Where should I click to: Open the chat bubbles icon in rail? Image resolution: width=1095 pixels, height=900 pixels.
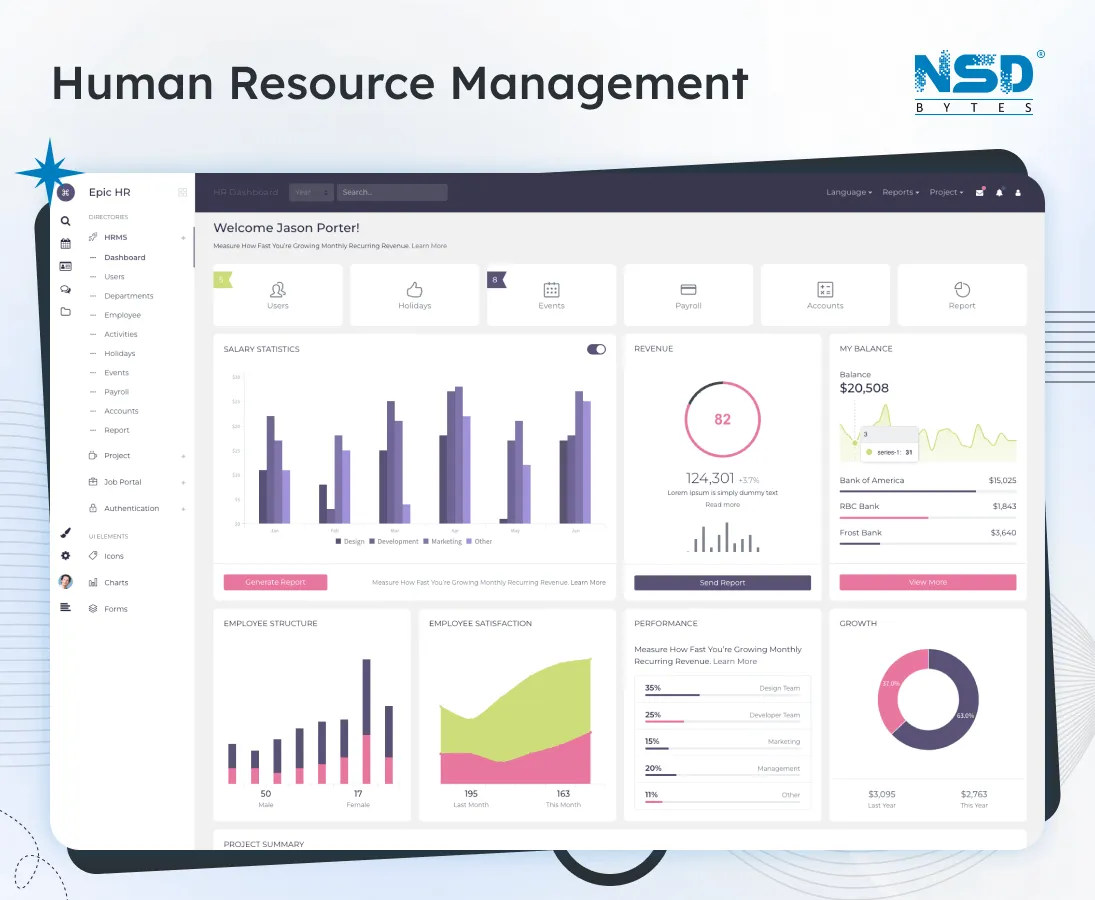tap(66, 289)
